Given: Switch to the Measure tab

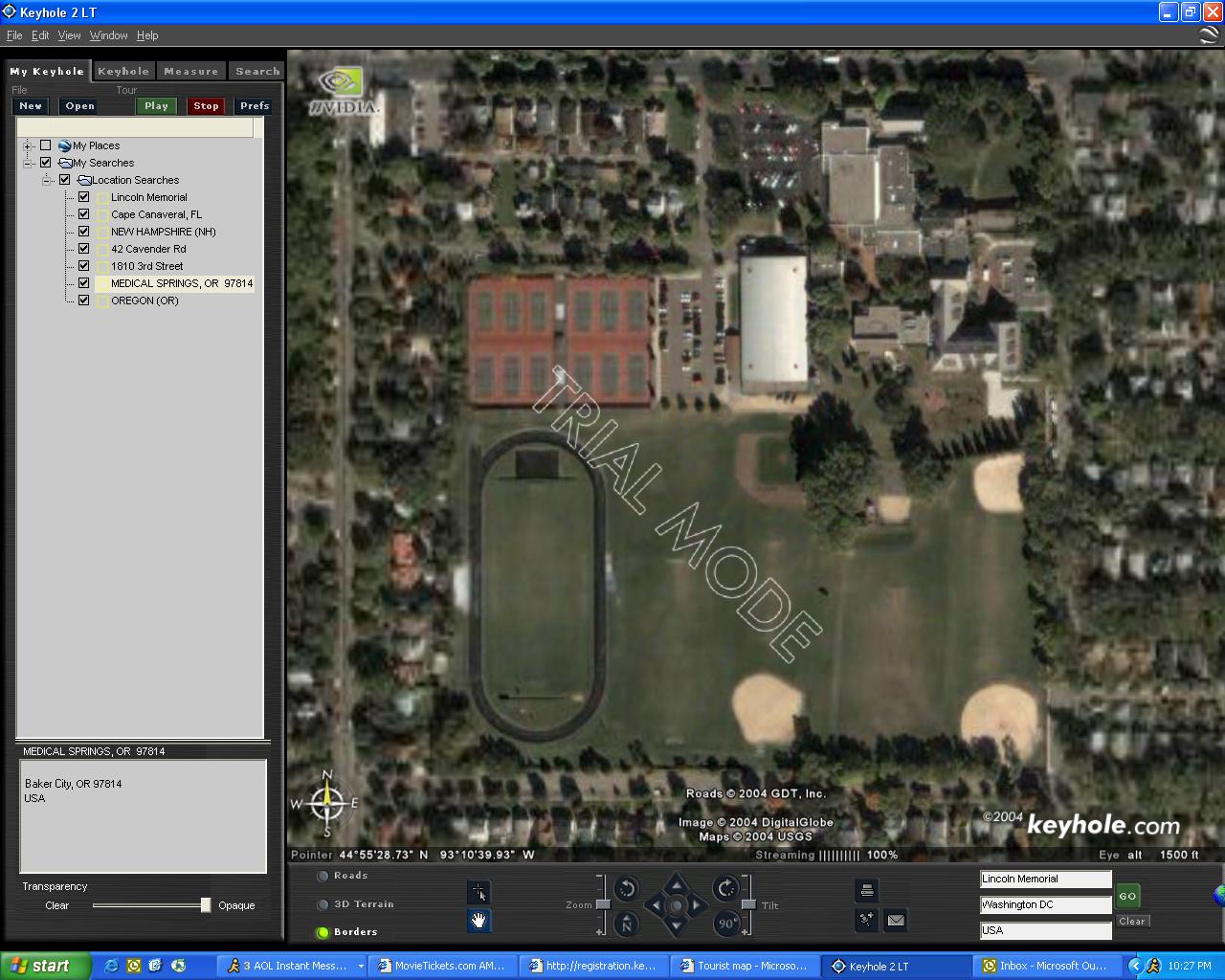Looking at the screenshot, I should tap(190, 71).
